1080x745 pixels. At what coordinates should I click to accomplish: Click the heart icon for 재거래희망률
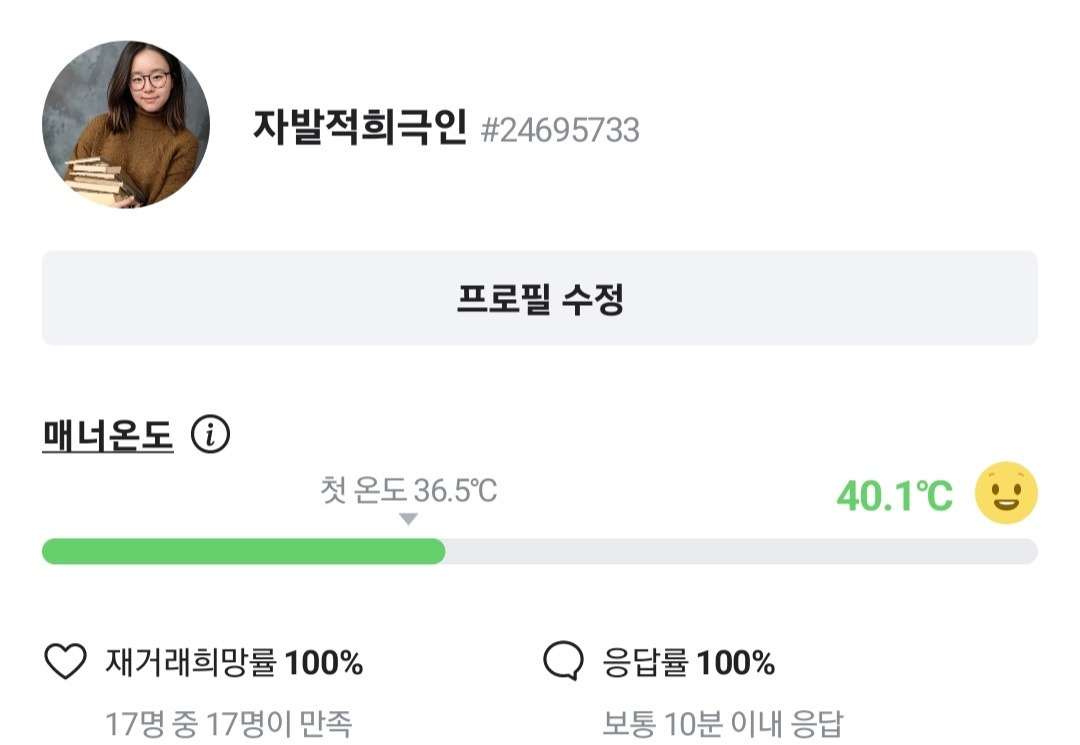pyautogui.click(x=66, y=662)
